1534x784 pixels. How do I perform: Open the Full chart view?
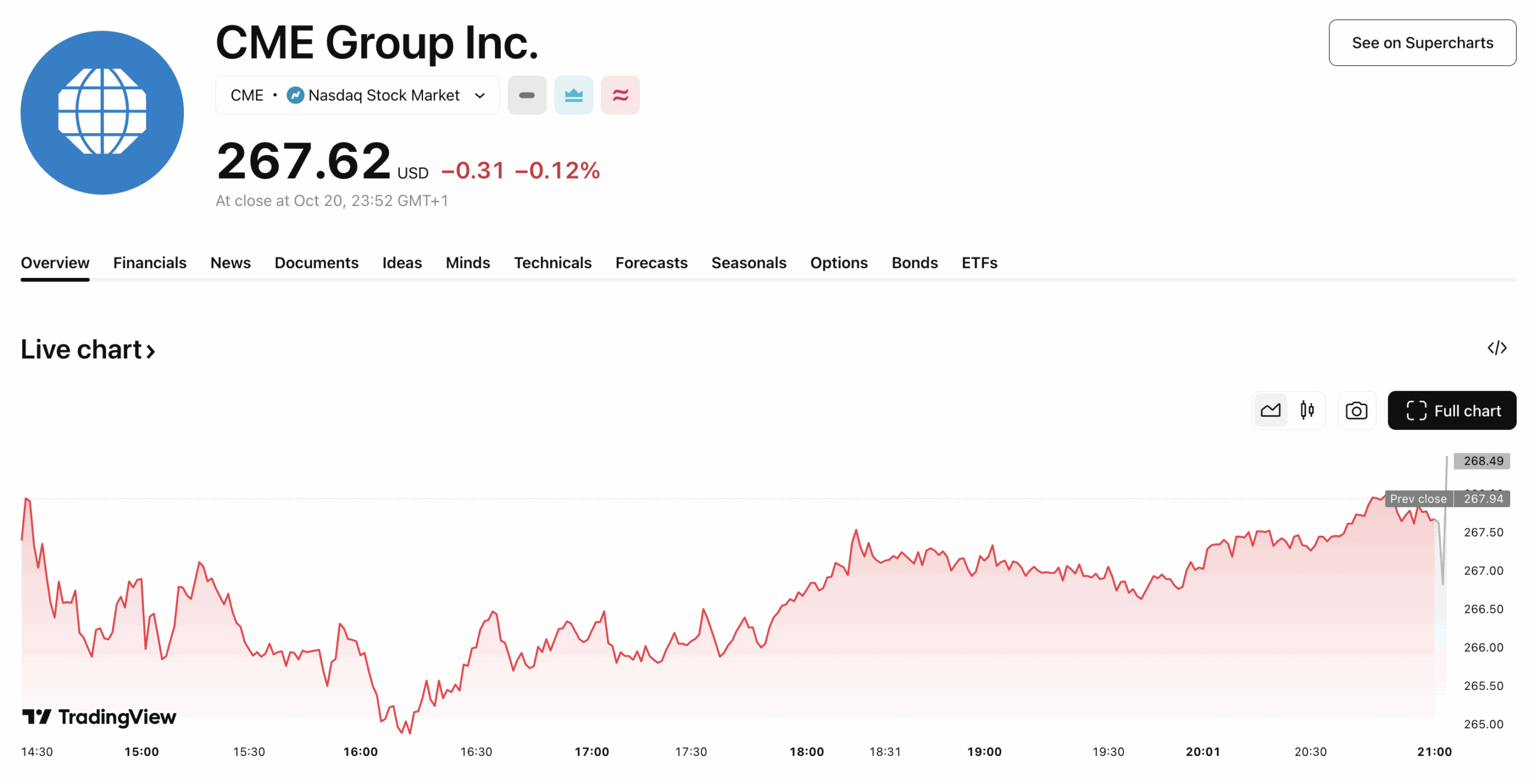[1451, 411]
